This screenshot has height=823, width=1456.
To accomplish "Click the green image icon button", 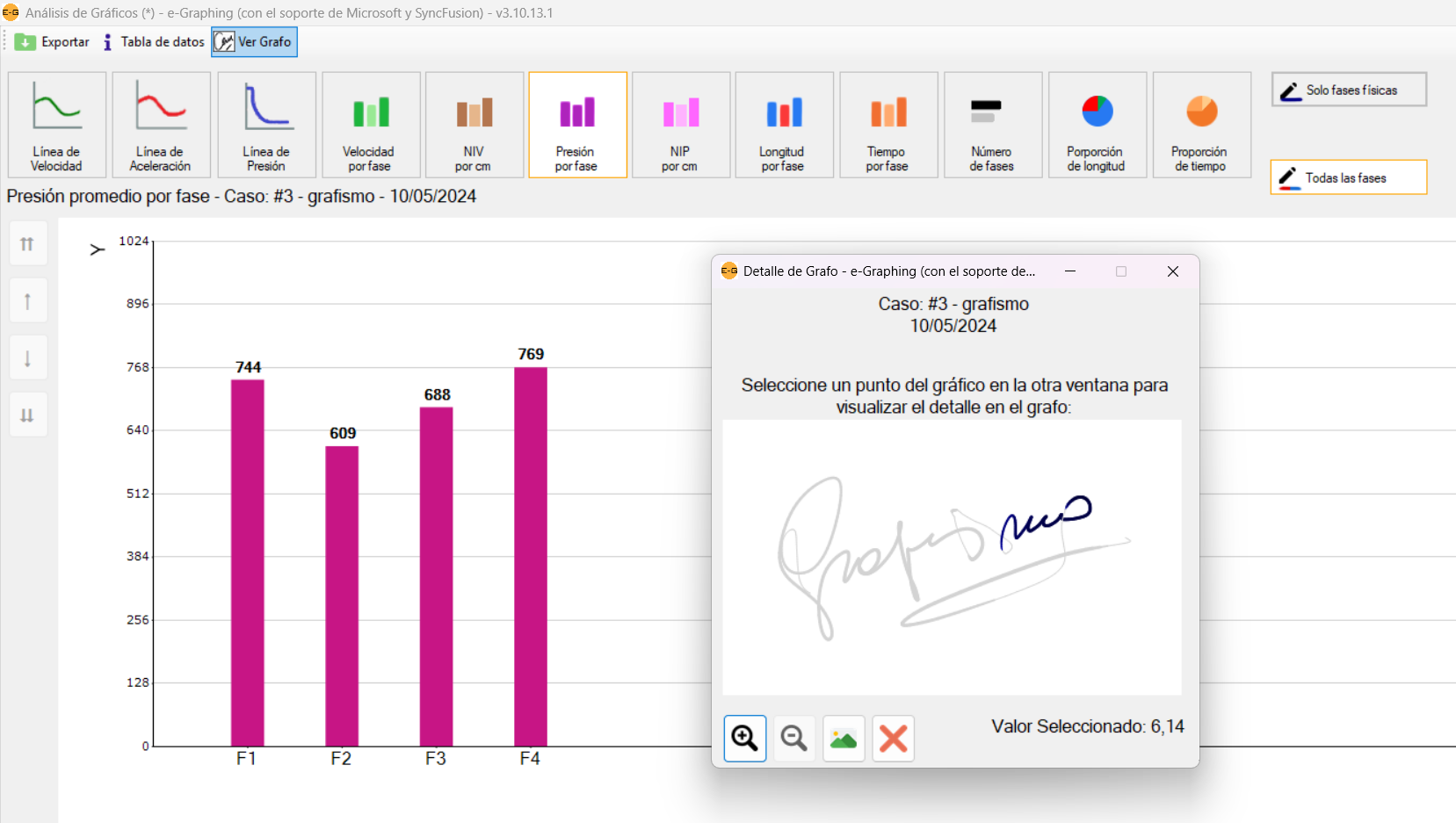I will (x=844, y=739).
